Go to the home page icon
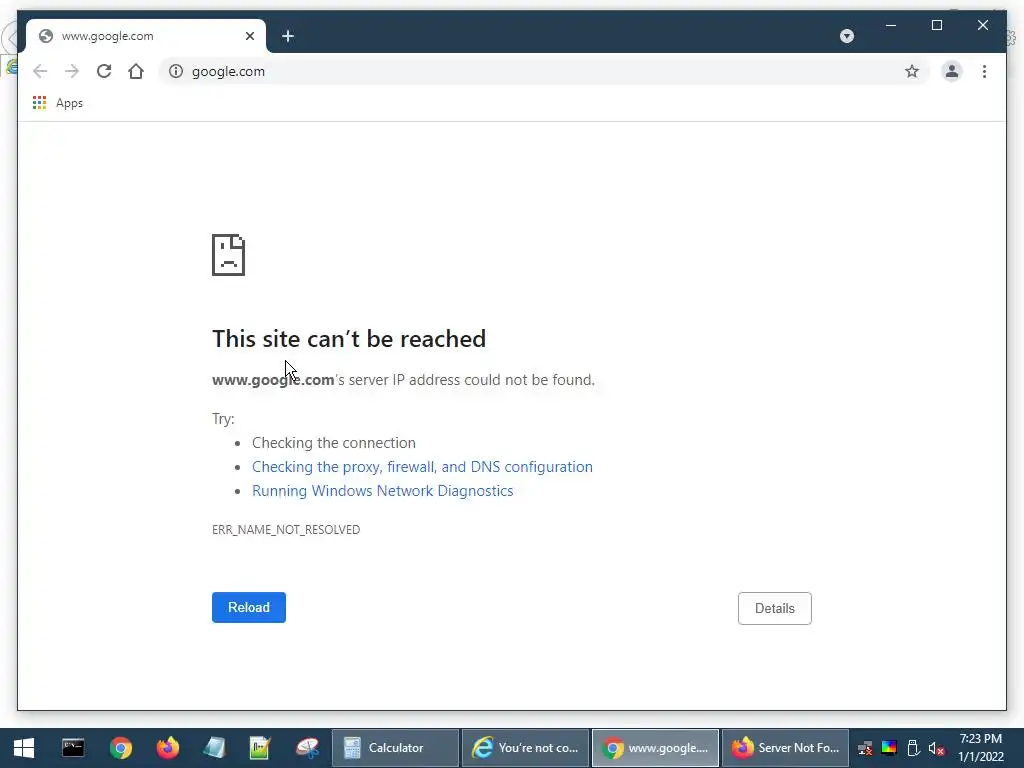1024x768 pixels. (x=136, y=71)
